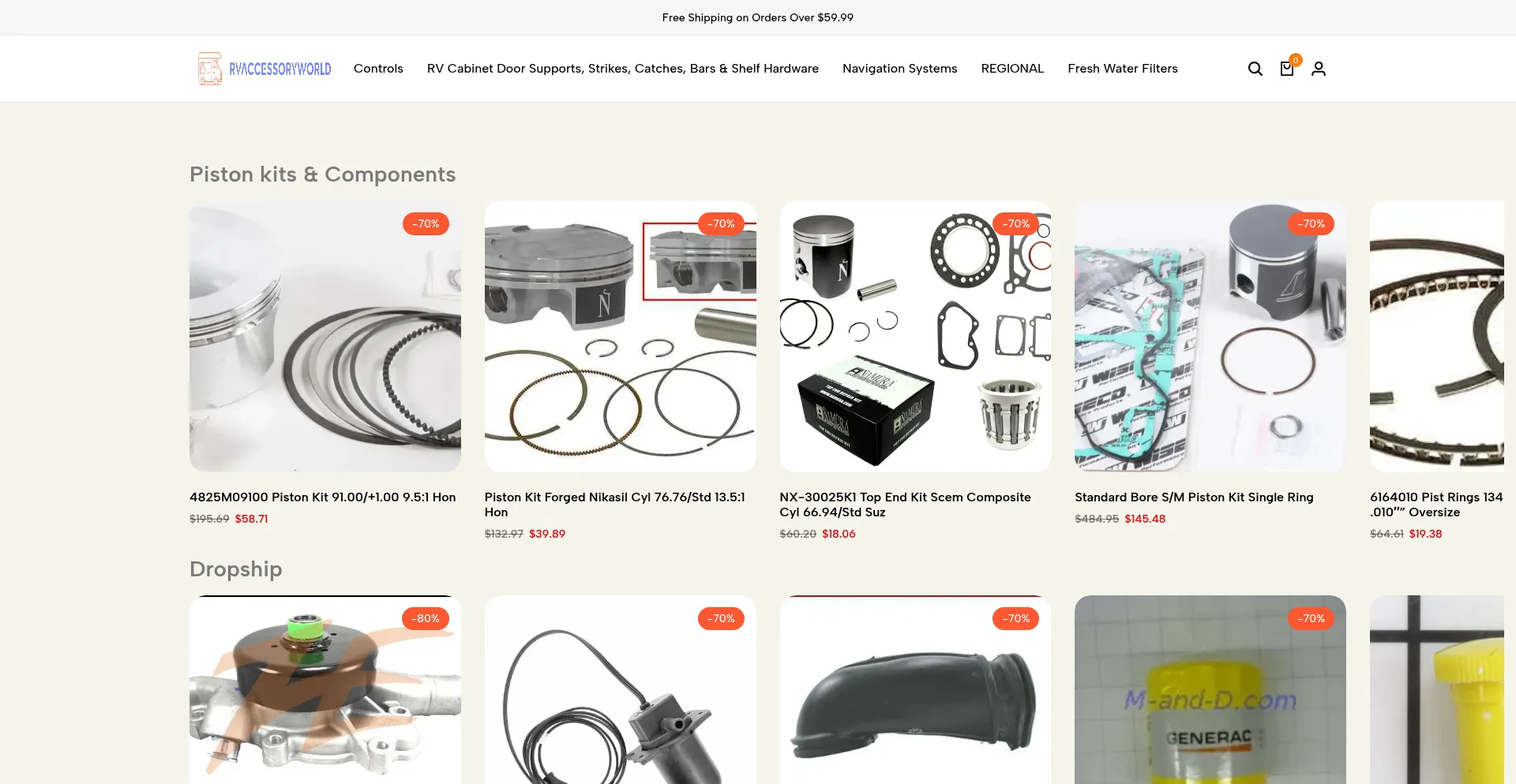Click the water pump product image
This screenshot has height=784, width=1516.
point(325,689)
